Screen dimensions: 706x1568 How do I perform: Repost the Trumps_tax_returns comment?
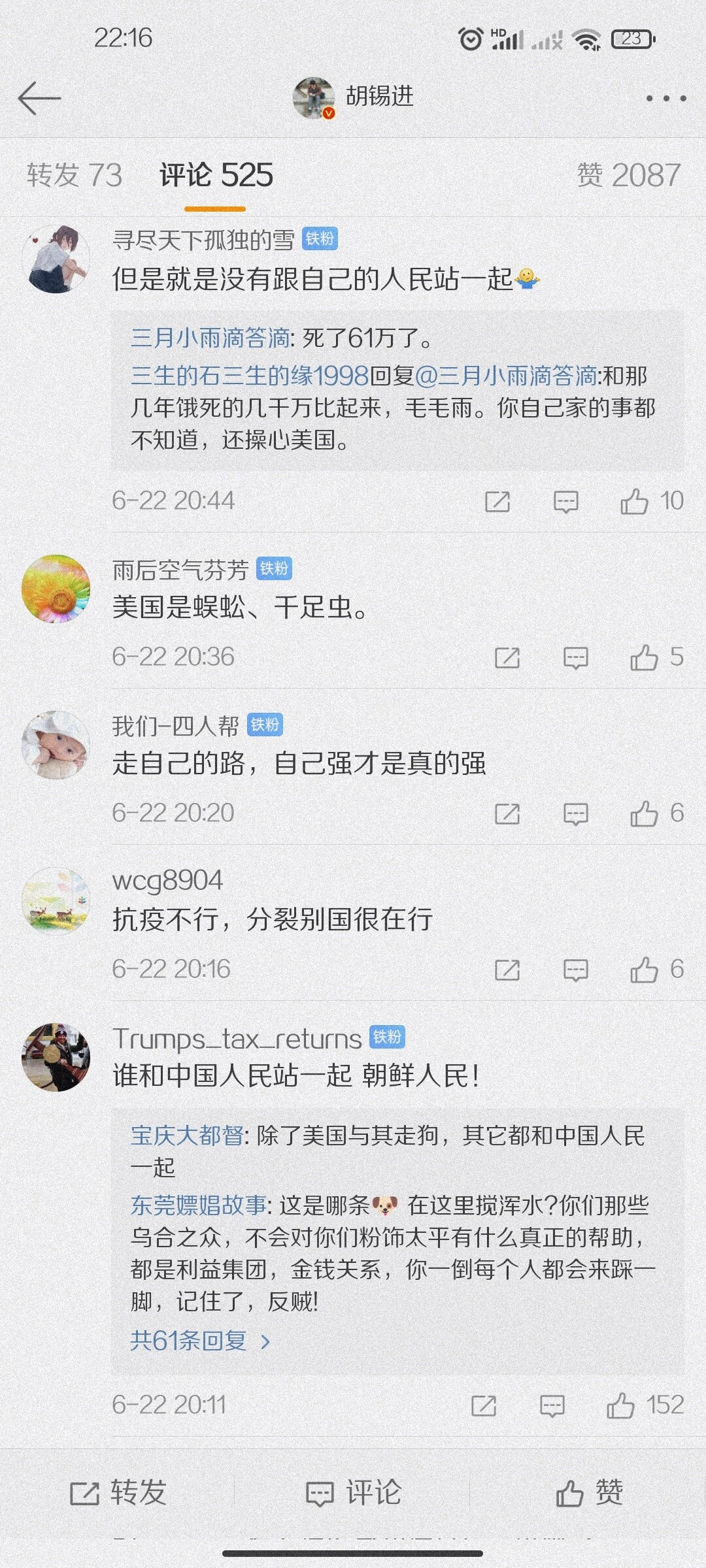(484, 1405)
